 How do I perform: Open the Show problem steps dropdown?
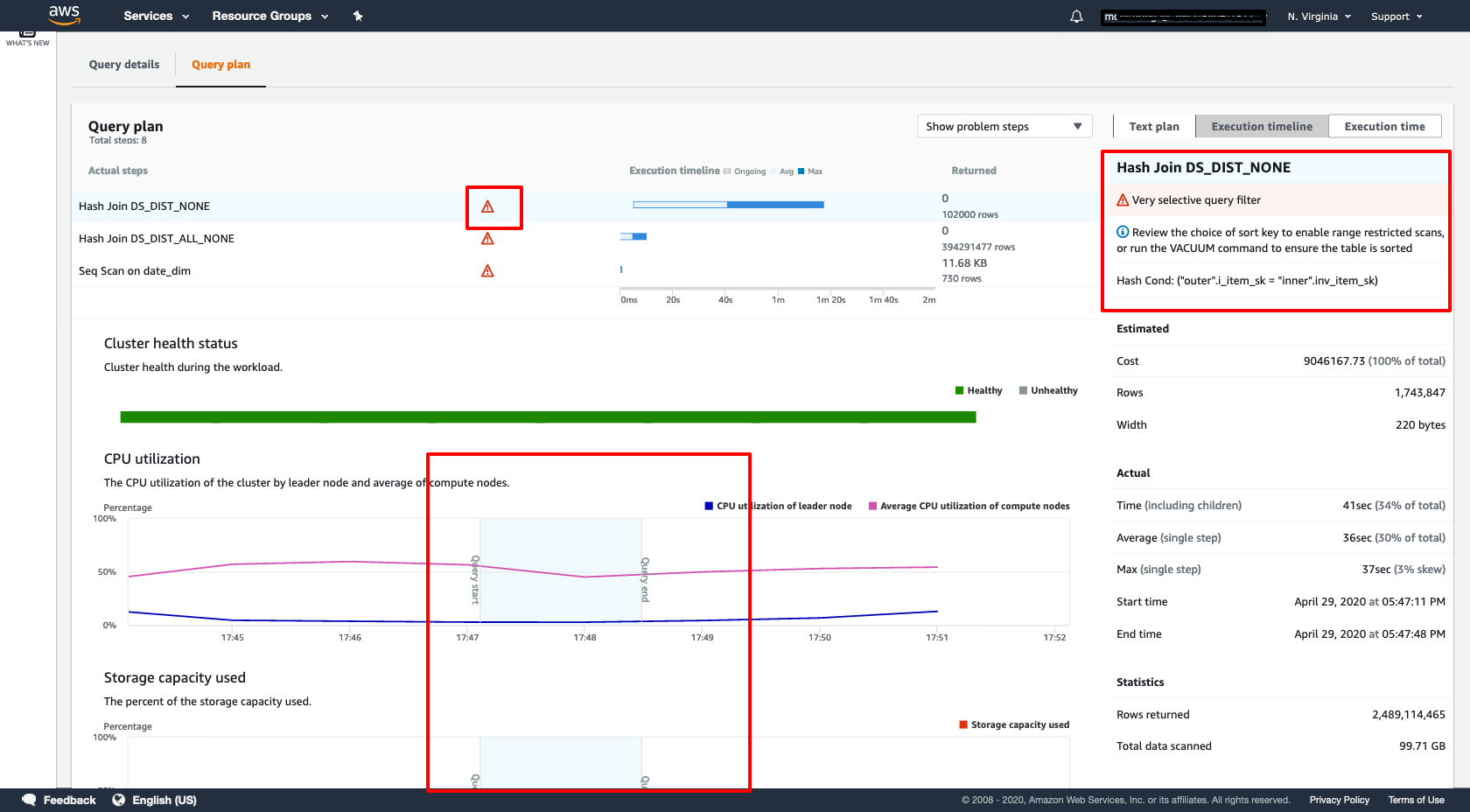pyautogui.click(x=1004, y=127)
